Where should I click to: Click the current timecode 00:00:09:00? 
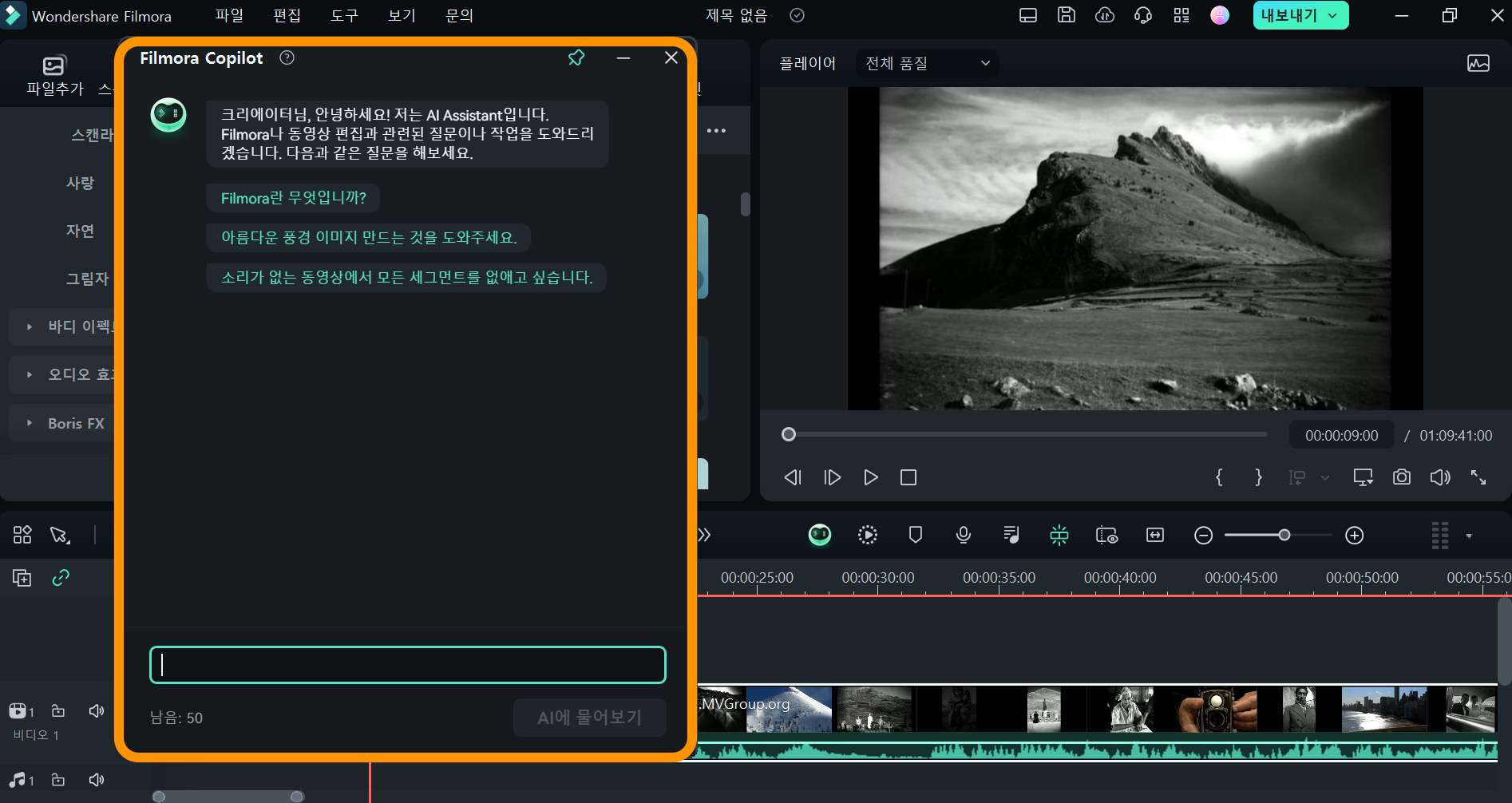[x=1341, y=435]
